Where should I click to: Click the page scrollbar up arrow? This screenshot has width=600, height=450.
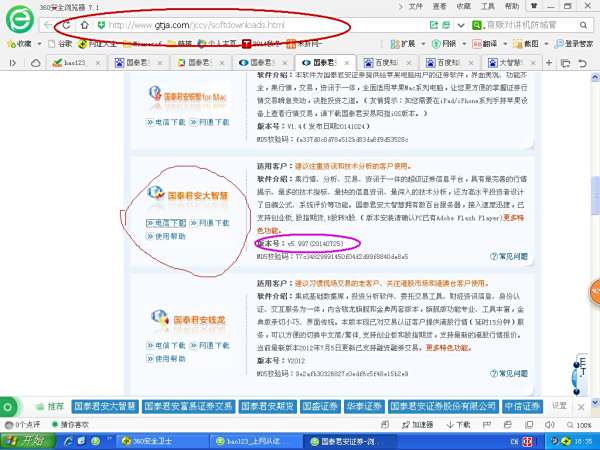point(595,78)
